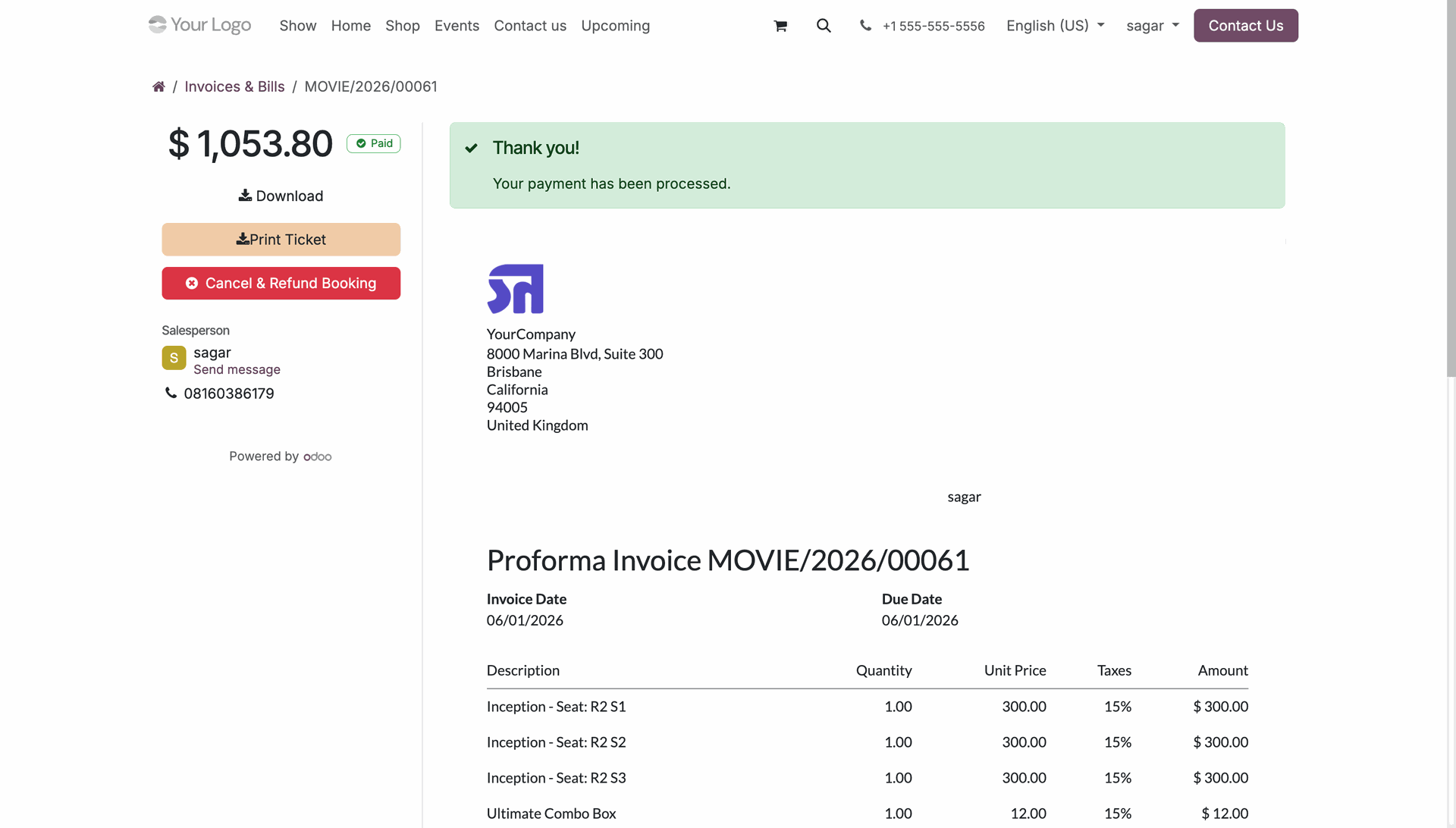
Task: Click the Send message link
Action: click(x=237, y=369)
